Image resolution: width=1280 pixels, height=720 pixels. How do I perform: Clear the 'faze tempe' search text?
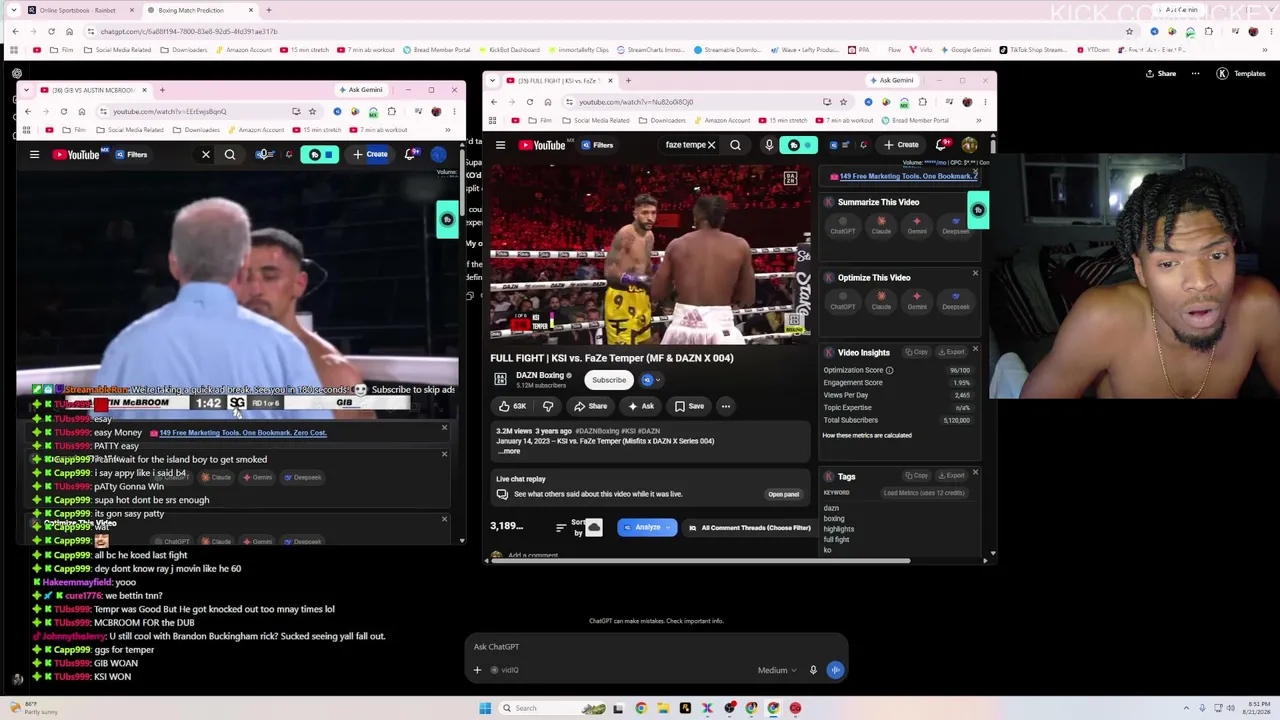[x=711, y=145]
